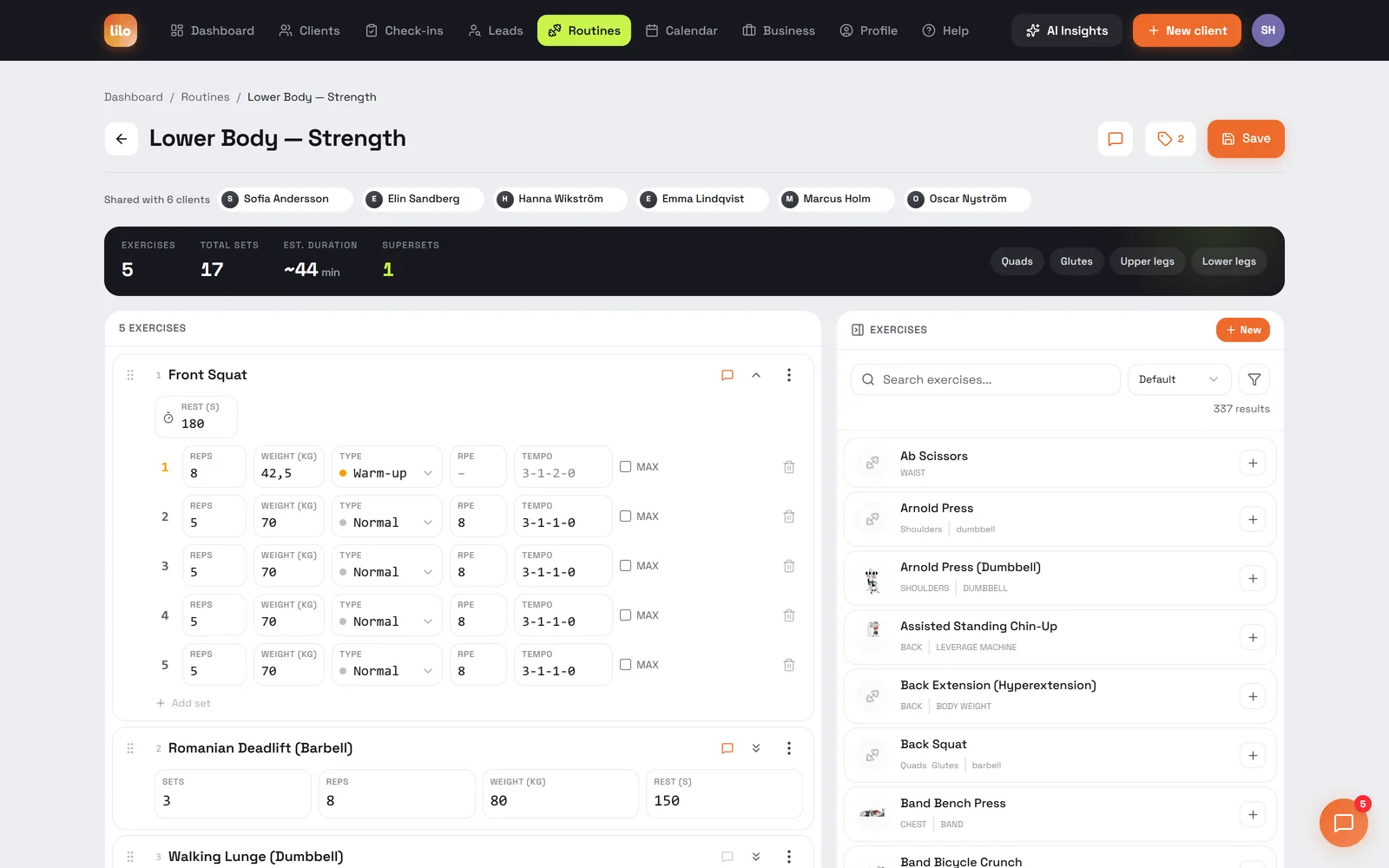This screenshot has width=1389, height=868.
Task: Open the Front Squat comment icon
Action: [x=727, y=375]
